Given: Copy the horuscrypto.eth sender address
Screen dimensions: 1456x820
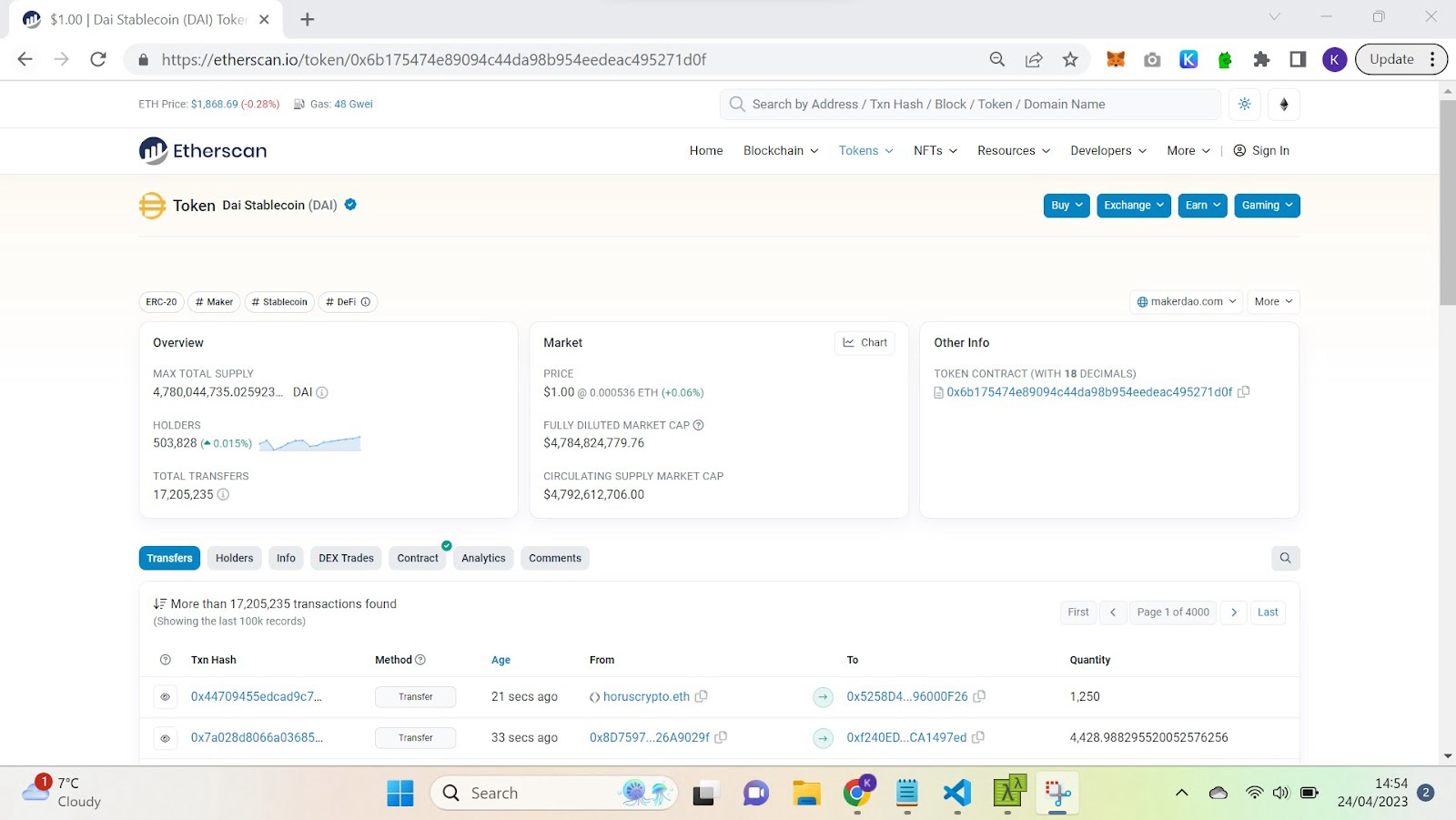Looking at the screenshot, I should [702, 696].
